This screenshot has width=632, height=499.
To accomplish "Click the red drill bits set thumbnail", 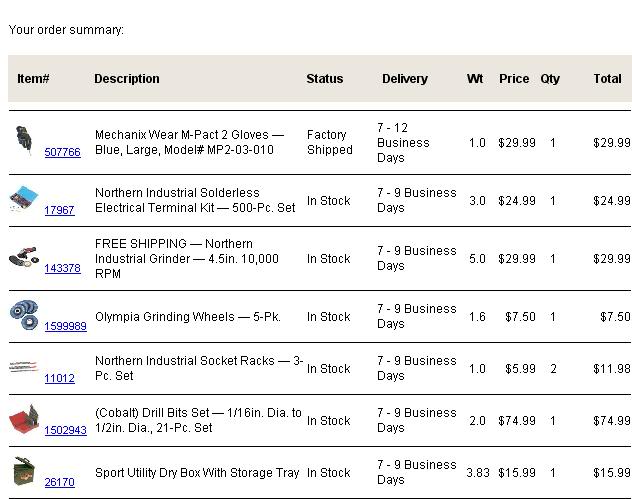I will [x=24, y=419].
